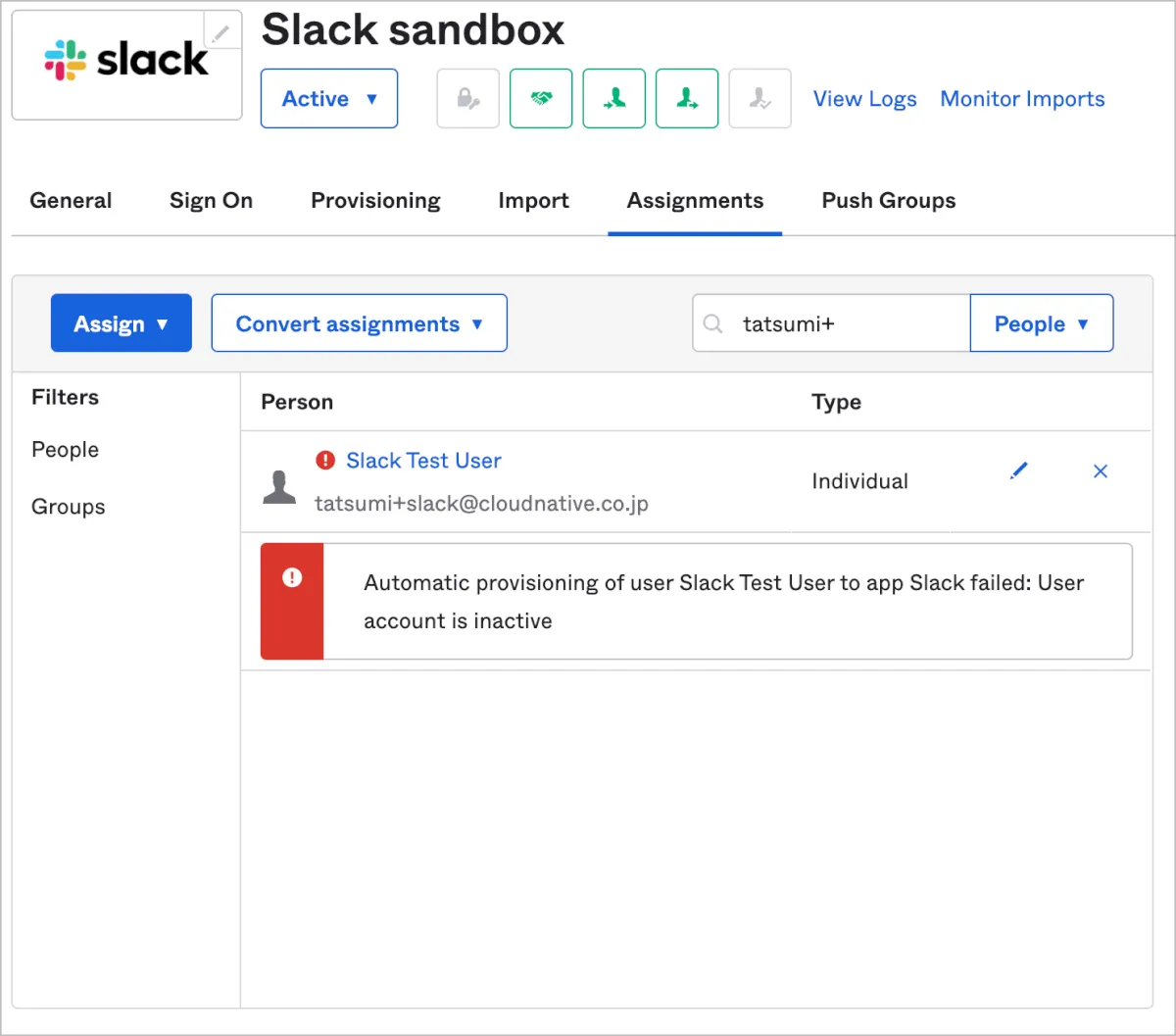
Task: Switch to the Push Groups tab
Action: (888, 201)
